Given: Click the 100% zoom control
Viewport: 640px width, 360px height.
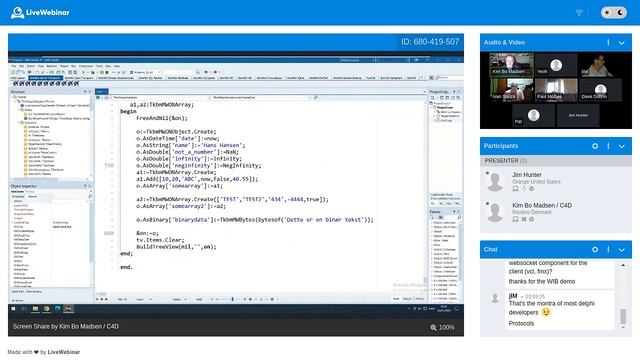Looking at the screenshot, I should 442,327.
